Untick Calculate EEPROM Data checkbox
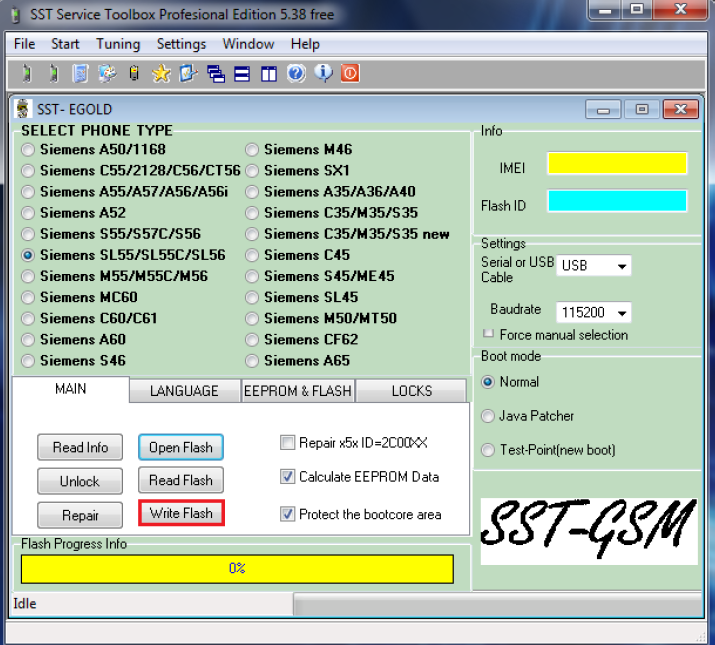Image resolution: width=715 pixels, height=645 pixels. (287, 477)
